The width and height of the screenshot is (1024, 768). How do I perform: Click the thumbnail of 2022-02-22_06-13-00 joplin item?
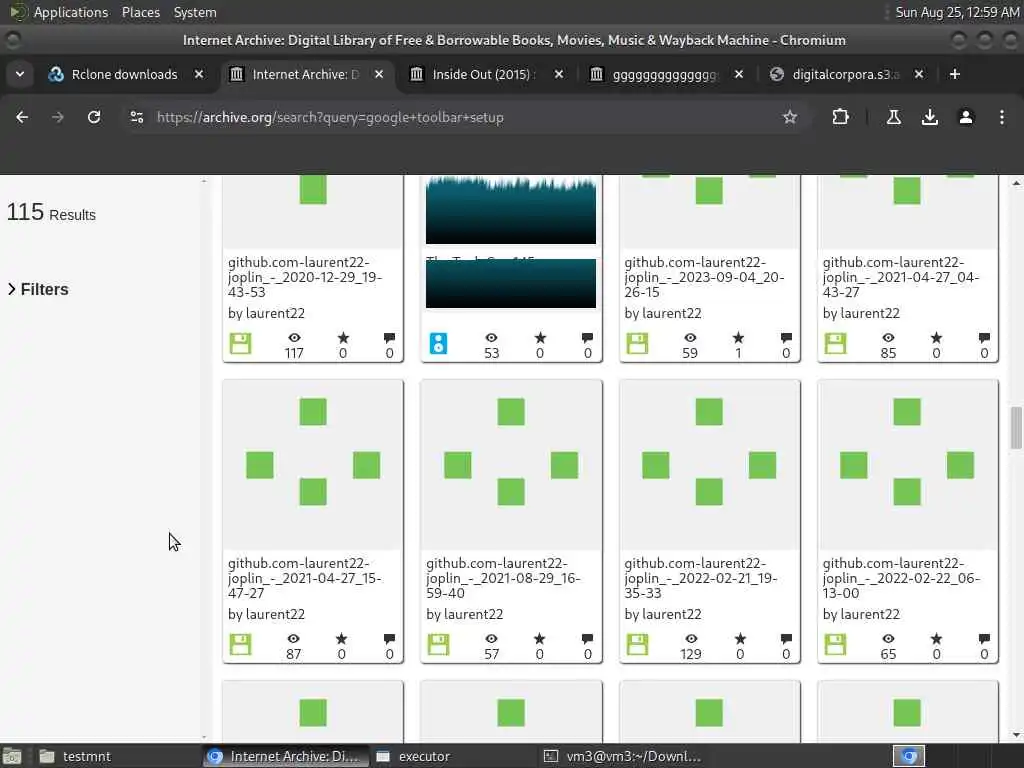pos(908,465)
